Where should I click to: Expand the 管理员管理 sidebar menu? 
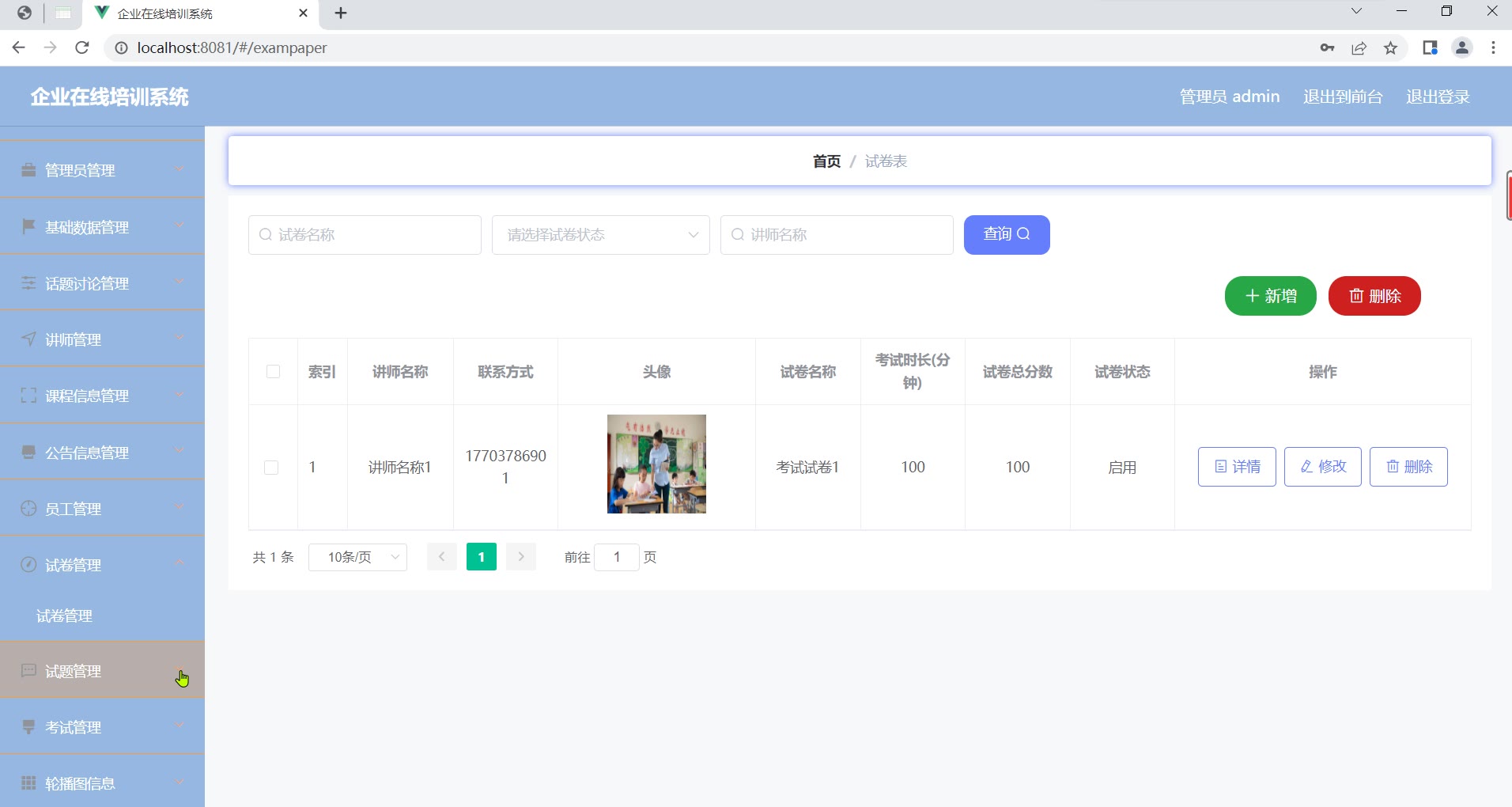[x=102, y=170]
